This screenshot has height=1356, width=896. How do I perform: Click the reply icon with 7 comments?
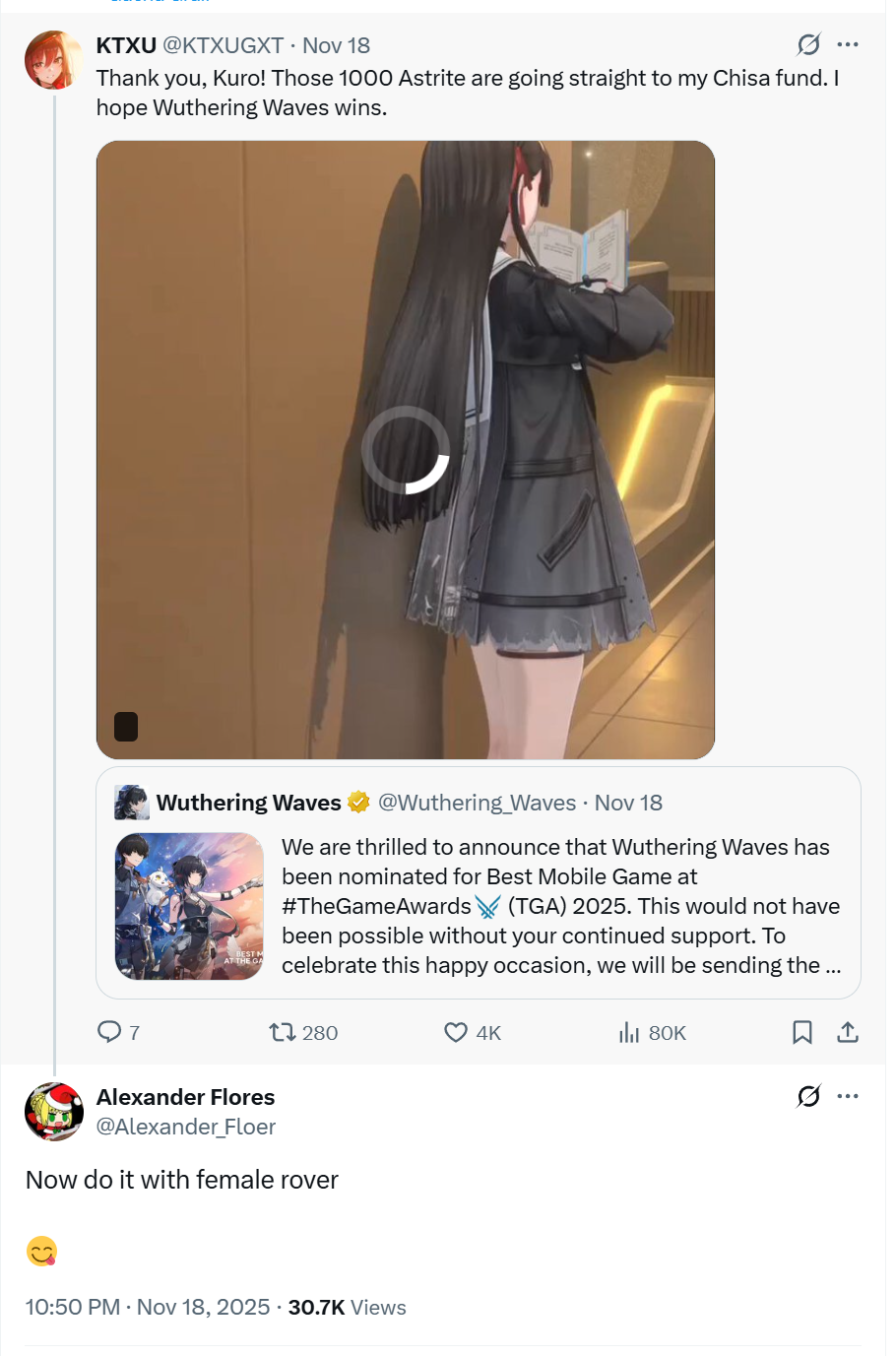coord(109,1032)
